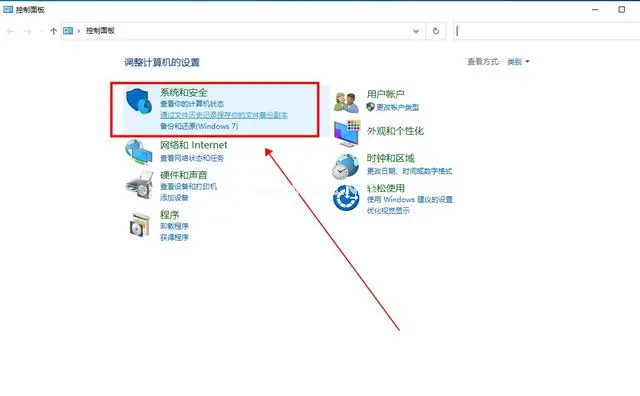Open the Clock and Region globe icon
The image size is (640, 396).
345,166
